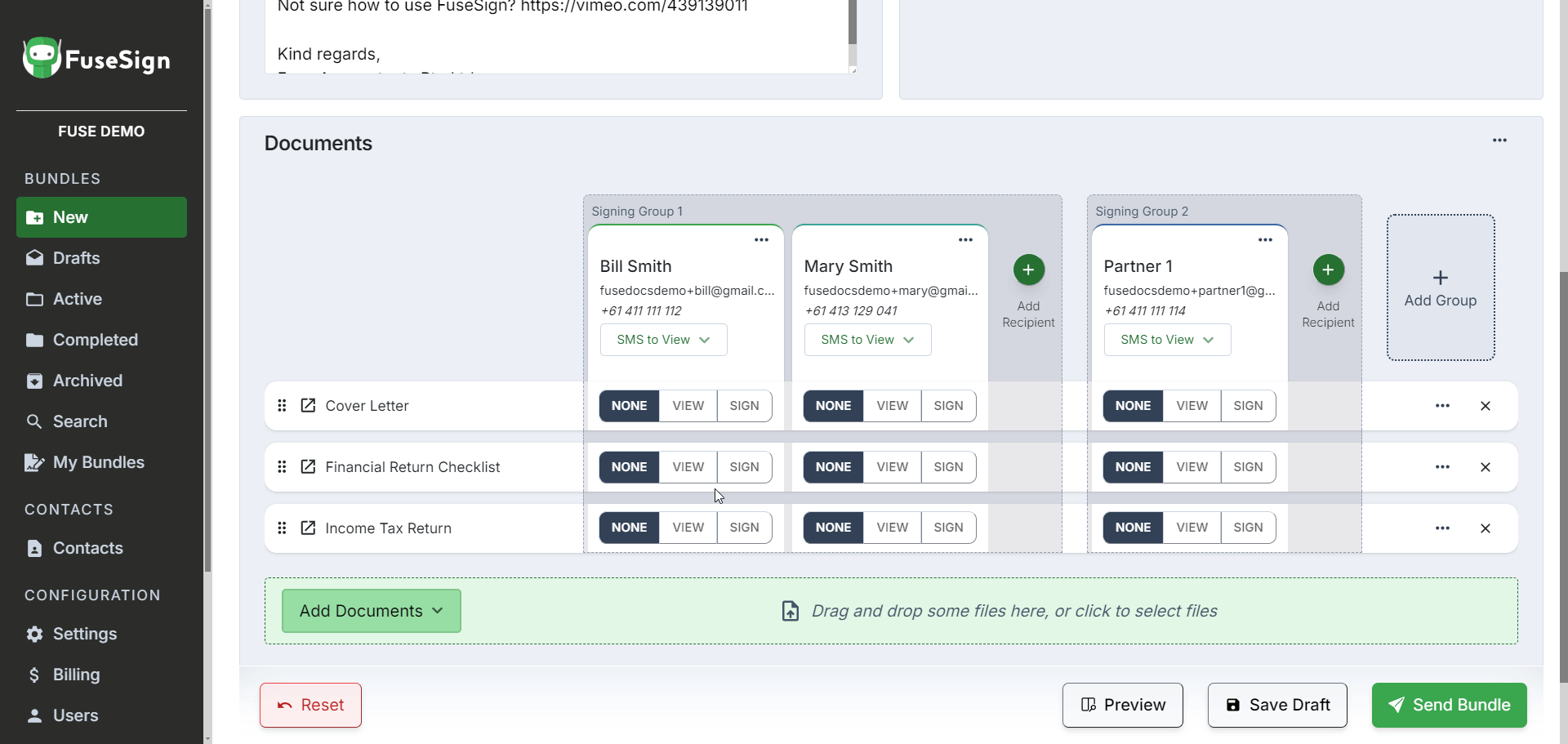Open the Add Documents dropdown
The image size is (1568, 744).
coord(371,611)
